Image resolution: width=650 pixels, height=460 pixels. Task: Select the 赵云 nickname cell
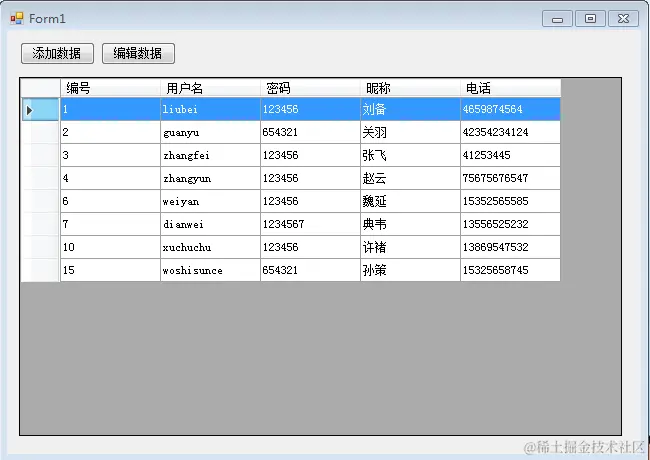coord(410,179)
